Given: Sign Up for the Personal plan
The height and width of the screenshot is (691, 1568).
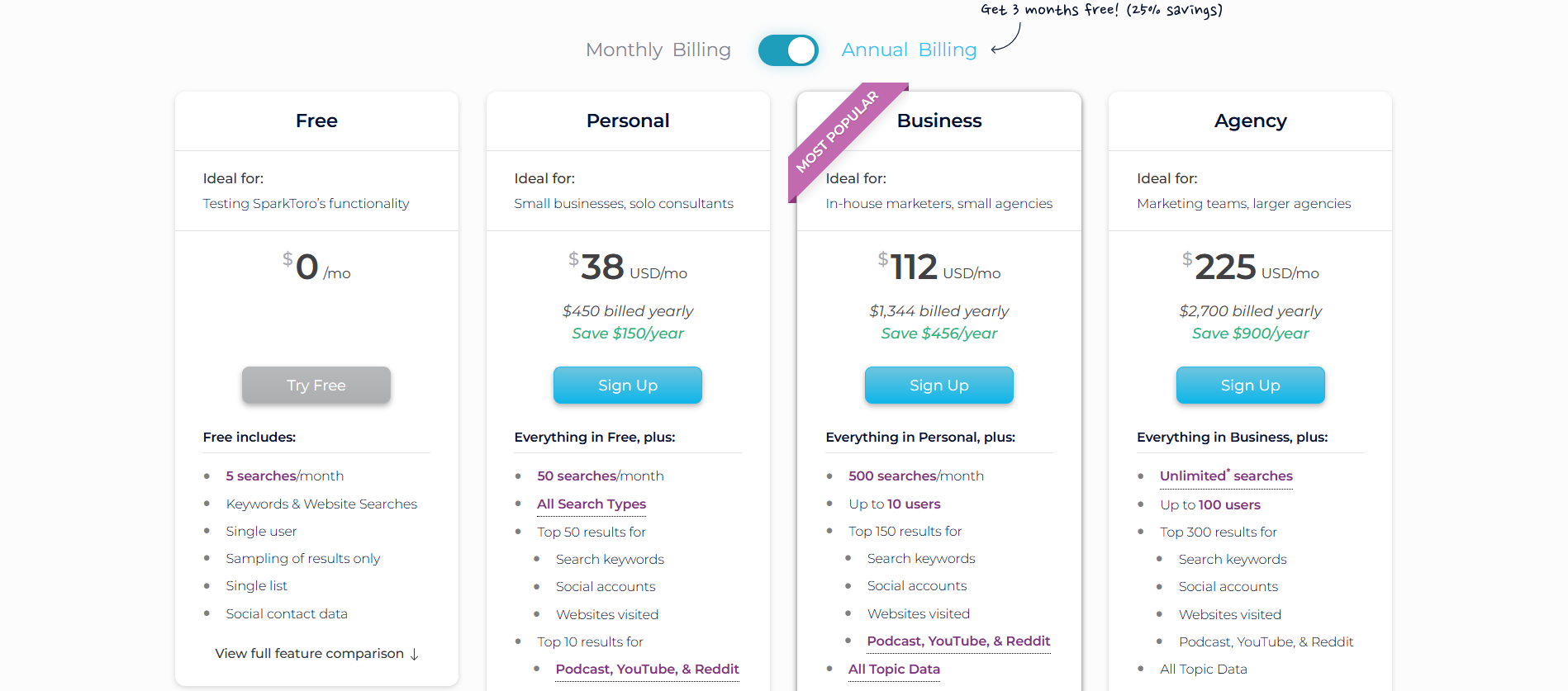Looking at the screenshot, I should (627, 385).
